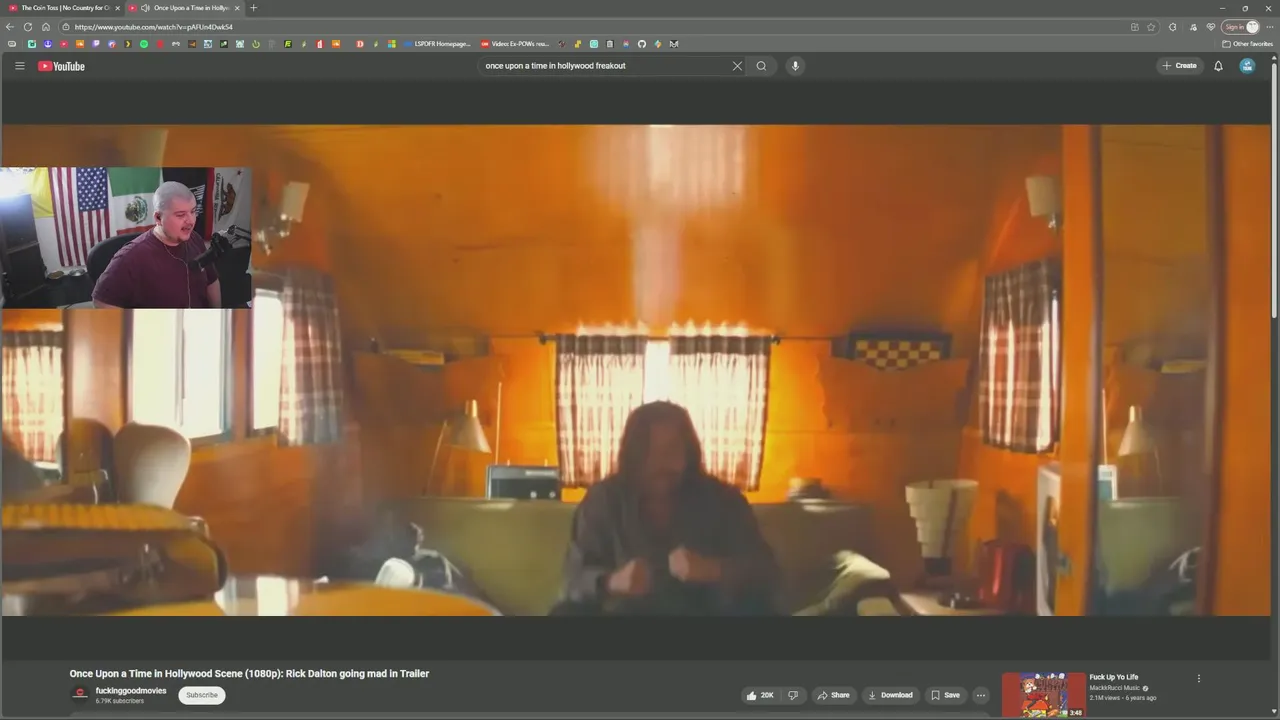This screenshot has height=720, width=1280.
Task: Open fuckinggoodmovies channel name link
Action: click(131, 691)
